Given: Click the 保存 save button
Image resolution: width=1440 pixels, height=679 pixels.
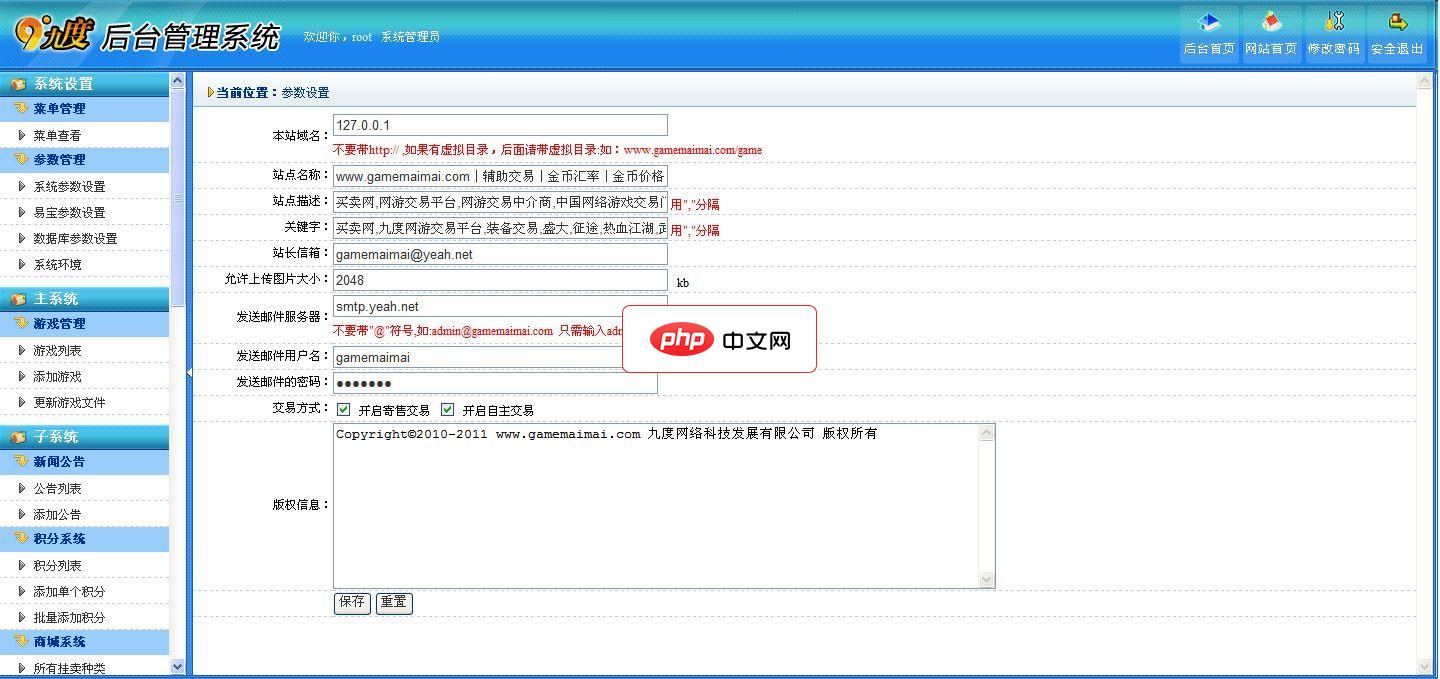Looking at the screenshot, I should 351,603.
